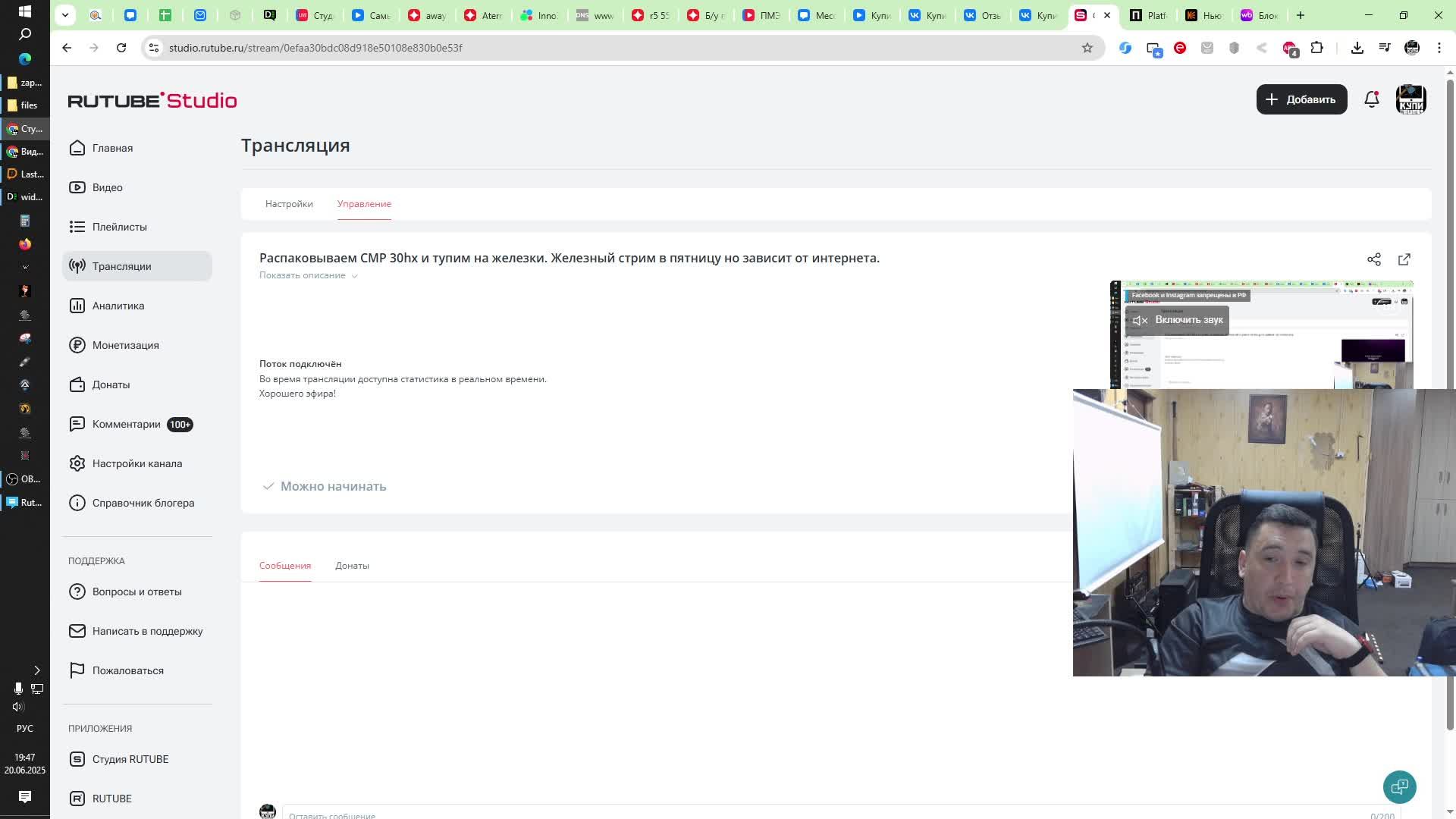Image resolution: width=1456 pixels, height=819 pixels.
Task: Open stream in new window icon
Action: 1404,259
